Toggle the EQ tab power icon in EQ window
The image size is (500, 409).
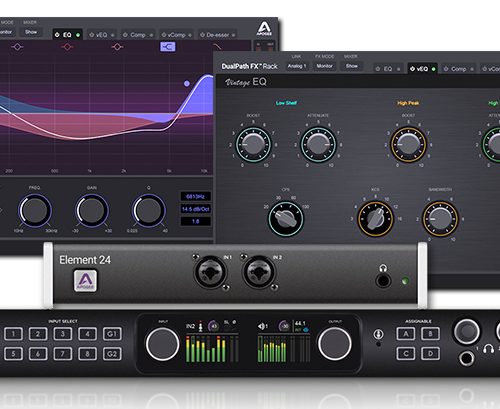[x=57, y=35]
